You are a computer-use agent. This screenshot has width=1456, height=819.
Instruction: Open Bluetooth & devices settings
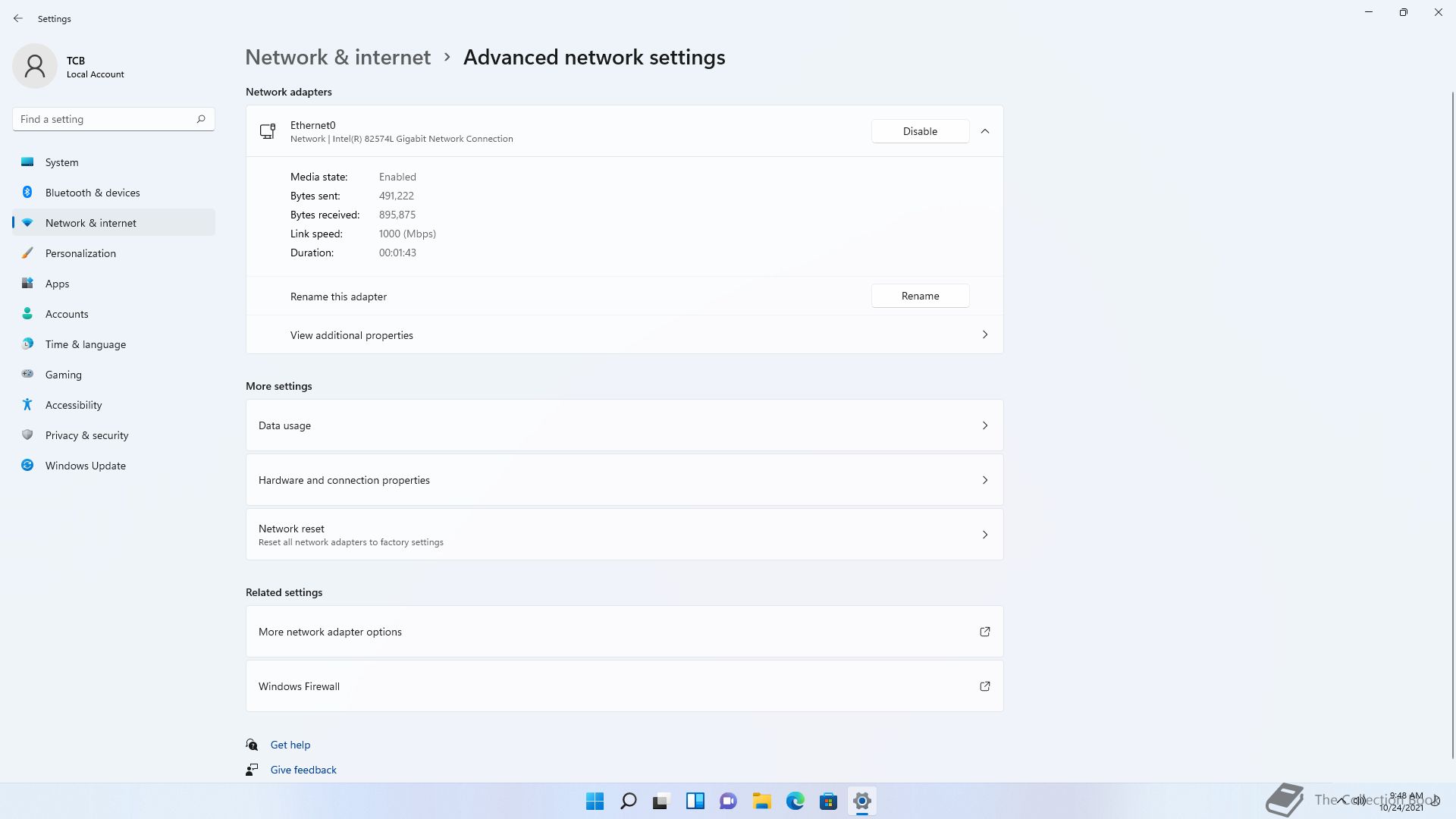(x=93, y=193)
